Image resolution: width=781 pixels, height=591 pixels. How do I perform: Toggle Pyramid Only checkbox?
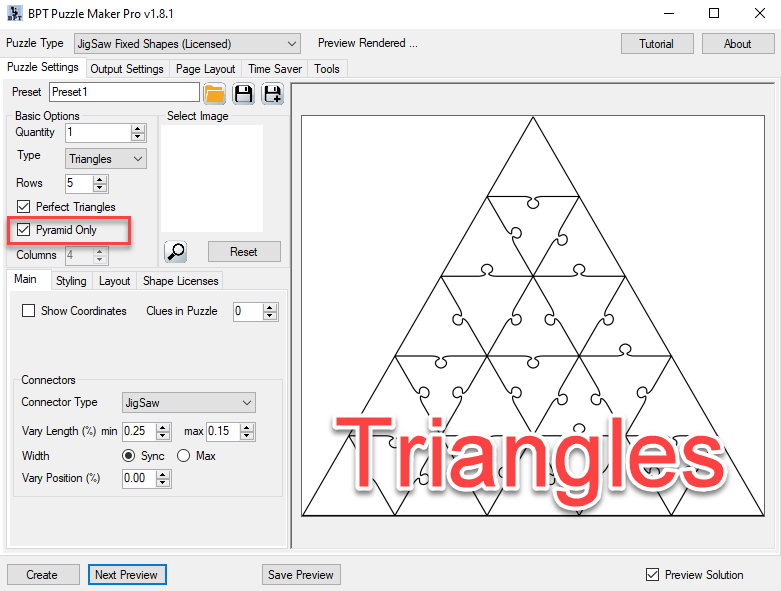pos(24,230)
